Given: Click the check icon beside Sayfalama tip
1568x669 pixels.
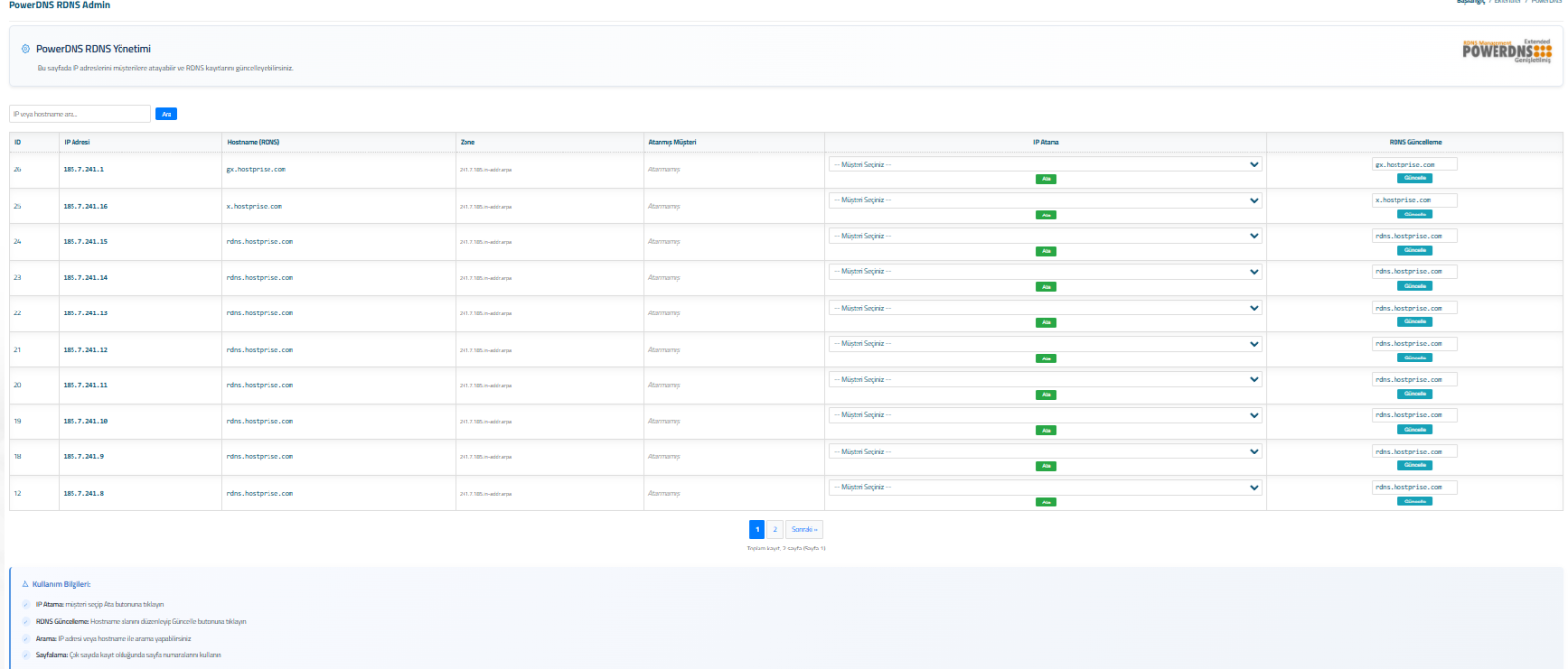Looking at the screenshot, I should coord(25,655).
